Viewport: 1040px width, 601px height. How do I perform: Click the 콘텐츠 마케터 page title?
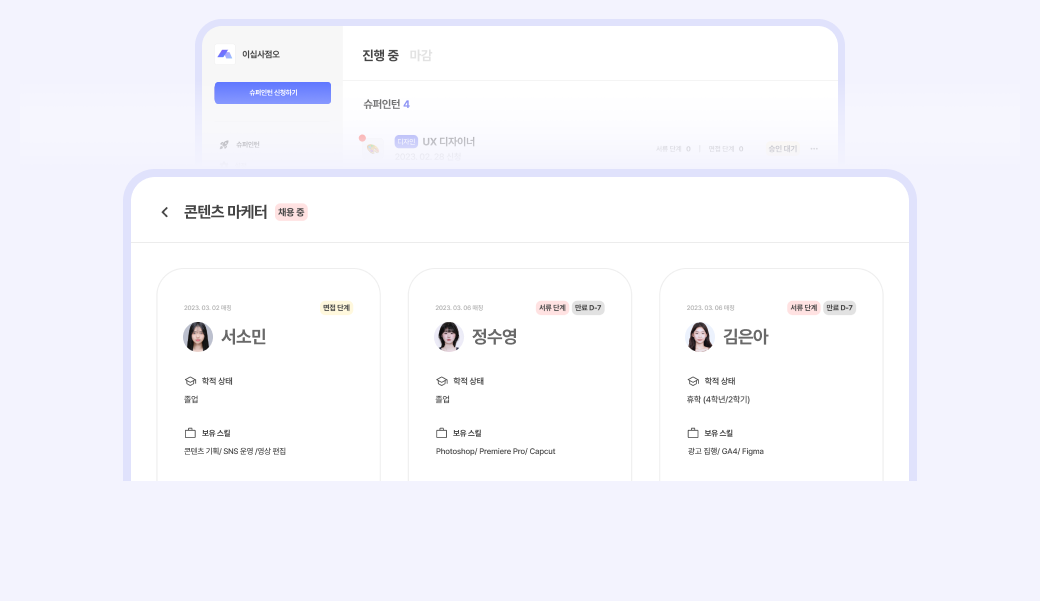point(226,212)
